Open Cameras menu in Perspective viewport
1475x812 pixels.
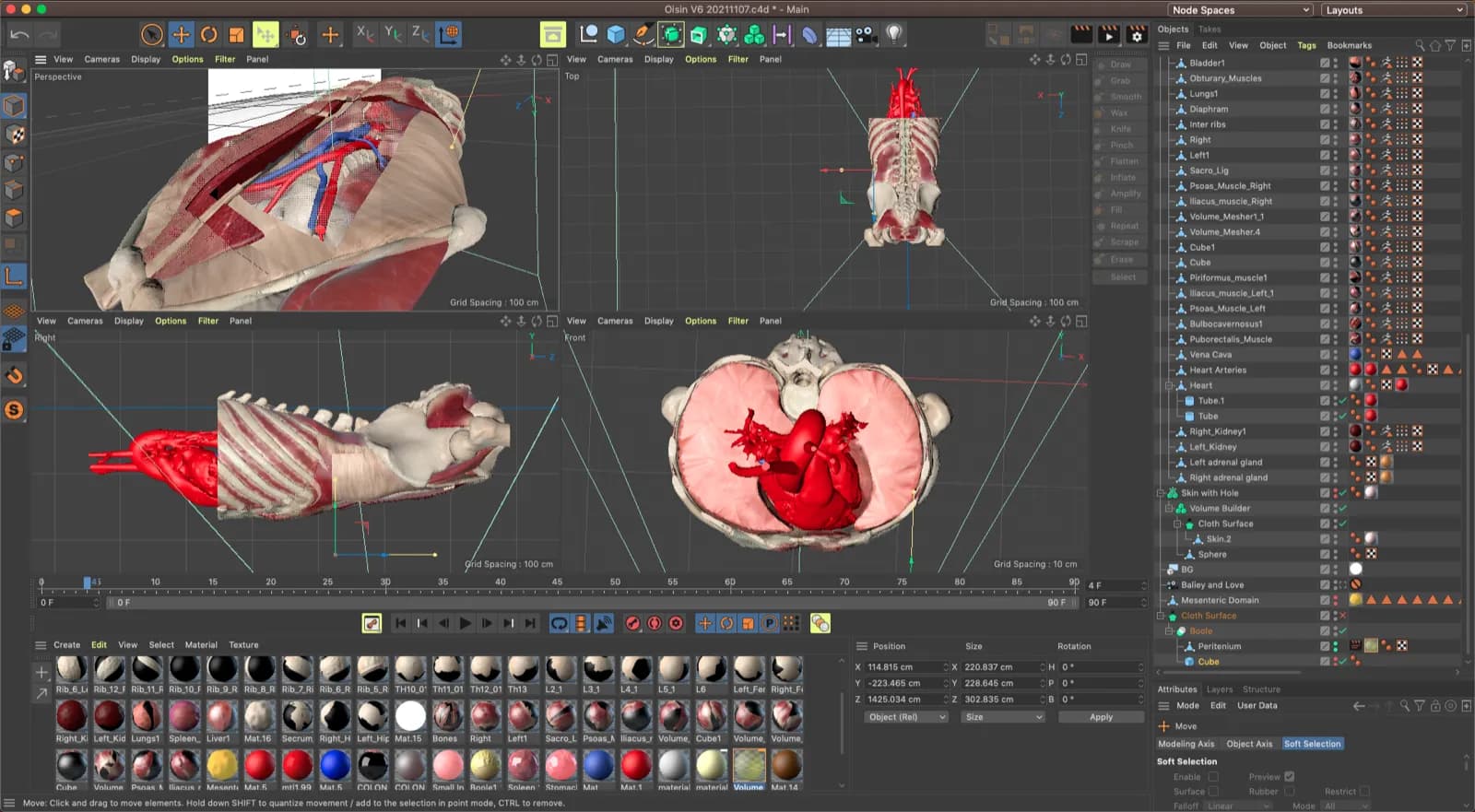click(x=101, y=59)
